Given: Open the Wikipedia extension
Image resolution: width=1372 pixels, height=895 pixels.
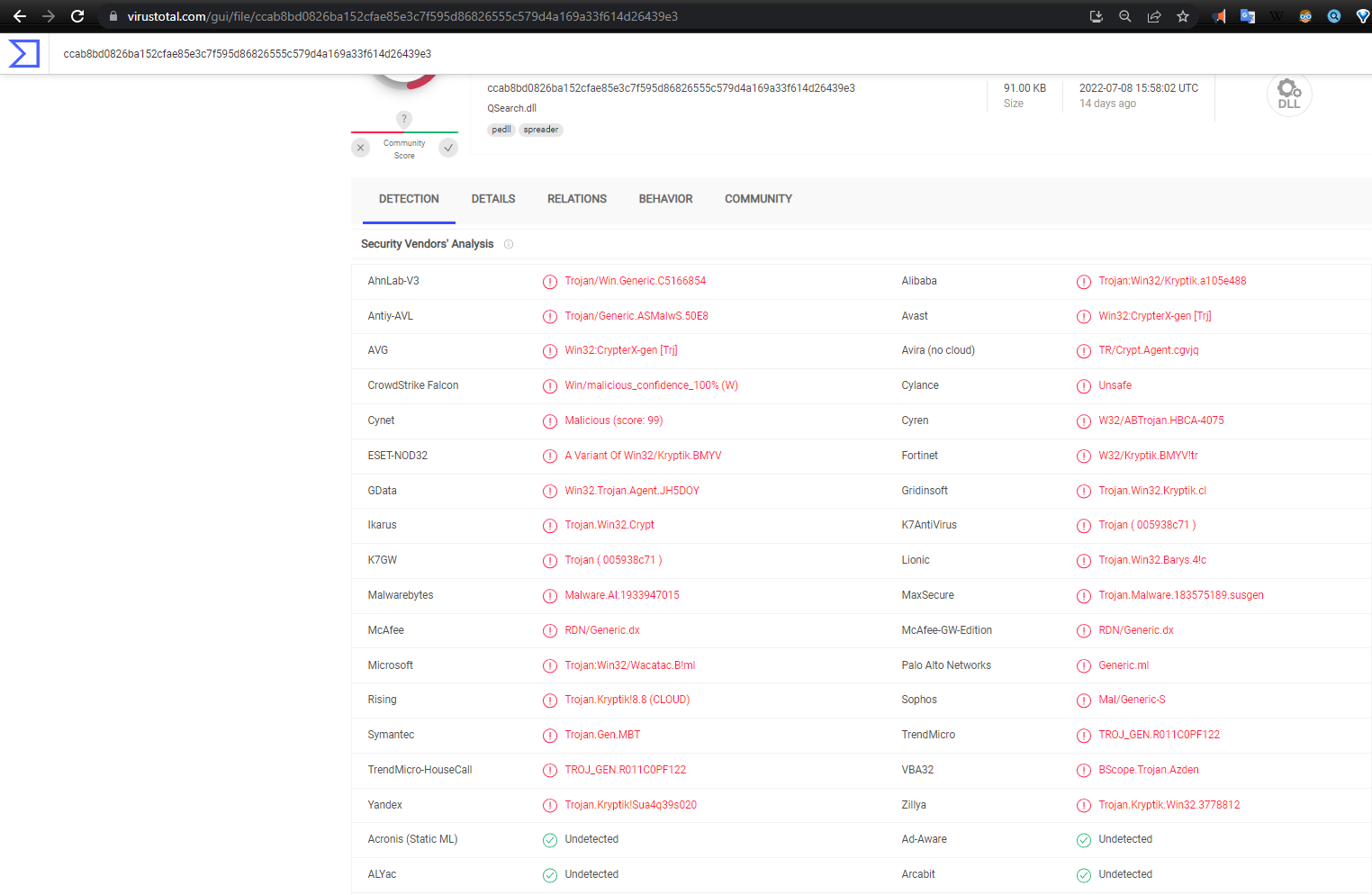Looking at the screenshot, I should point(1277,16).
